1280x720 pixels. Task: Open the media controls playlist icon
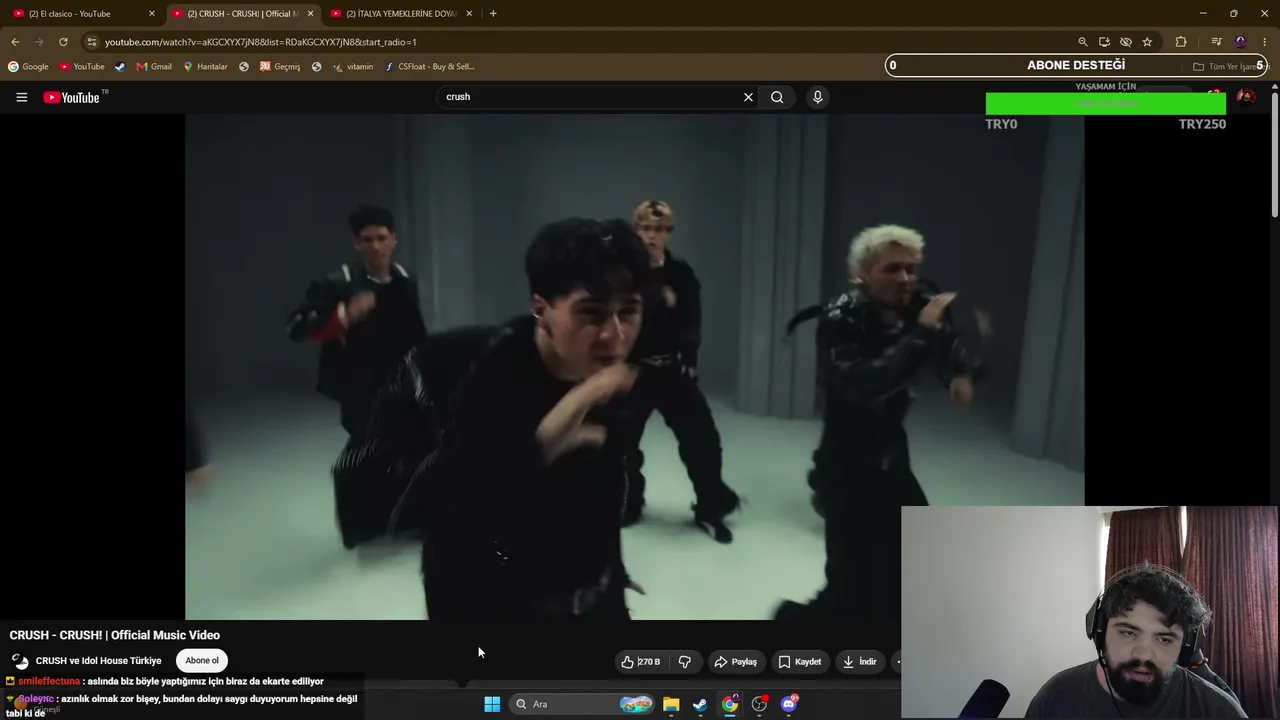[1216, 42]
